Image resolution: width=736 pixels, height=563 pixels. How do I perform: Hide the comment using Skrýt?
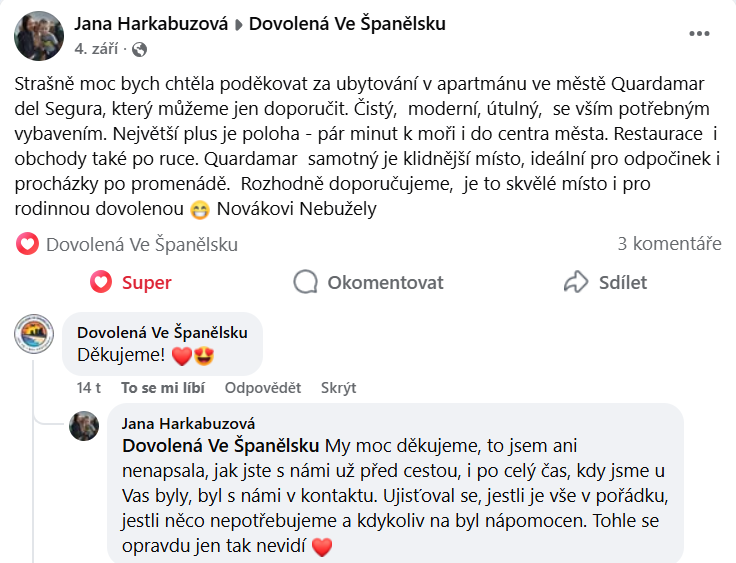point(338,388)
